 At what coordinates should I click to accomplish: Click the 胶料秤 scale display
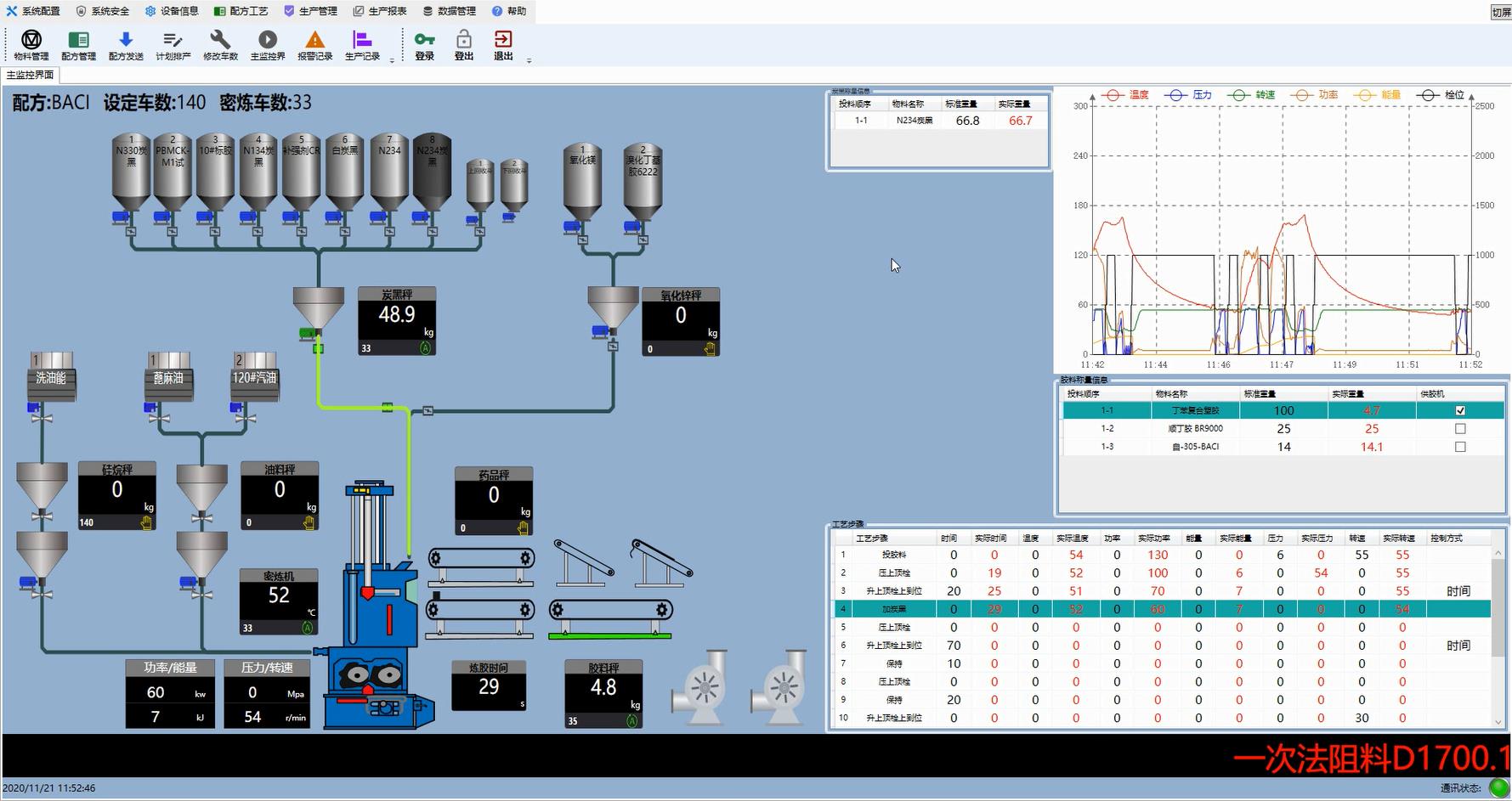click(x=603, y=694)
